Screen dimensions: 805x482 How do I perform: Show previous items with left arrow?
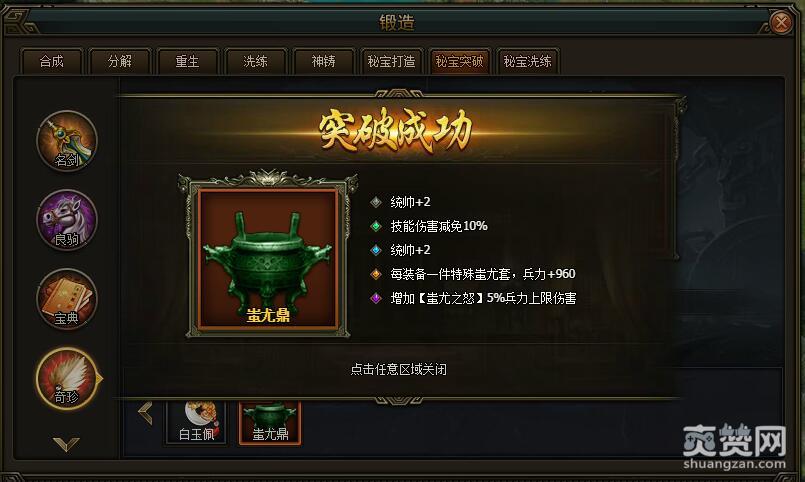point(145,414)
